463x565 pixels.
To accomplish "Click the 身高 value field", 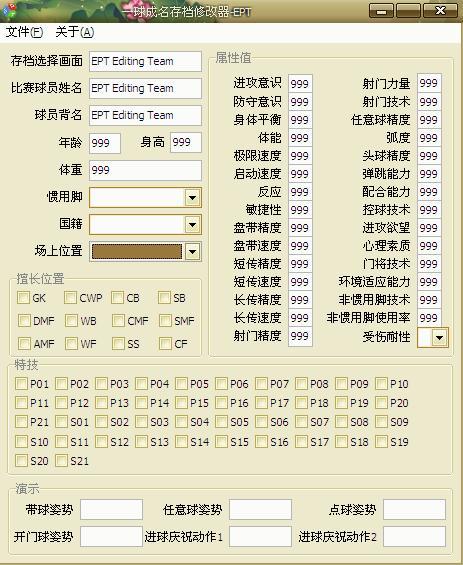I will 186,143.
